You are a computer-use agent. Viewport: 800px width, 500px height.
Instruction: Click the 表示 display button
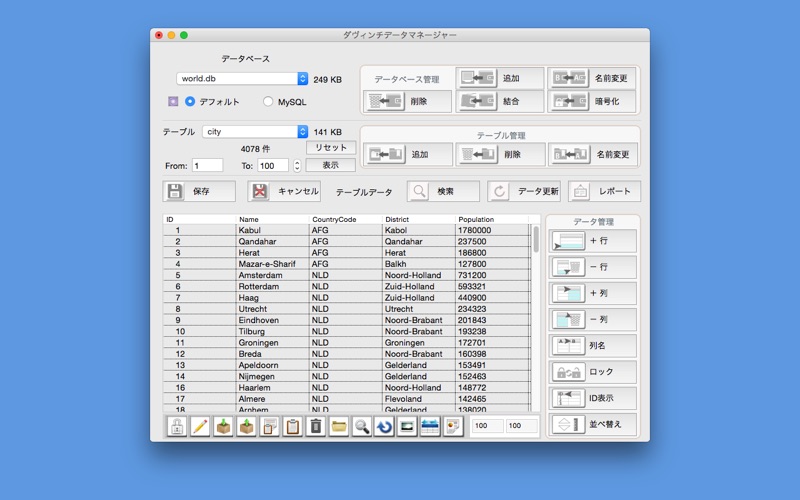[331, 165]
